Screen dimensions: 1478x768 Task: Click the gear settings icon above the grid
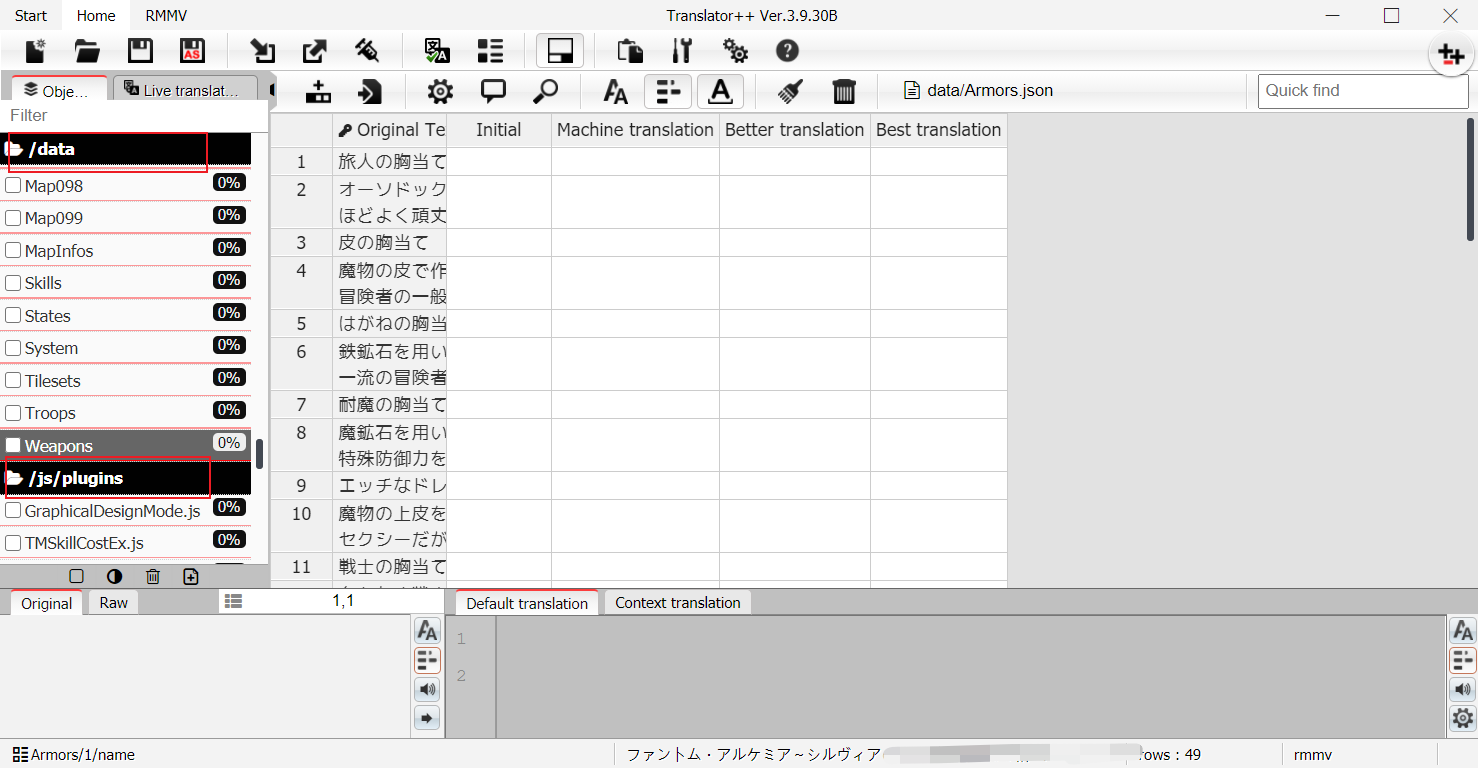[439, 91]
